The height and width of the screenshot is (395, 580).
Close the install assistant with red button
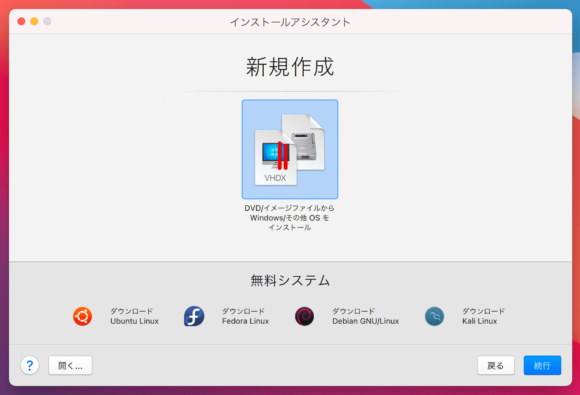[x=21, y=21]
